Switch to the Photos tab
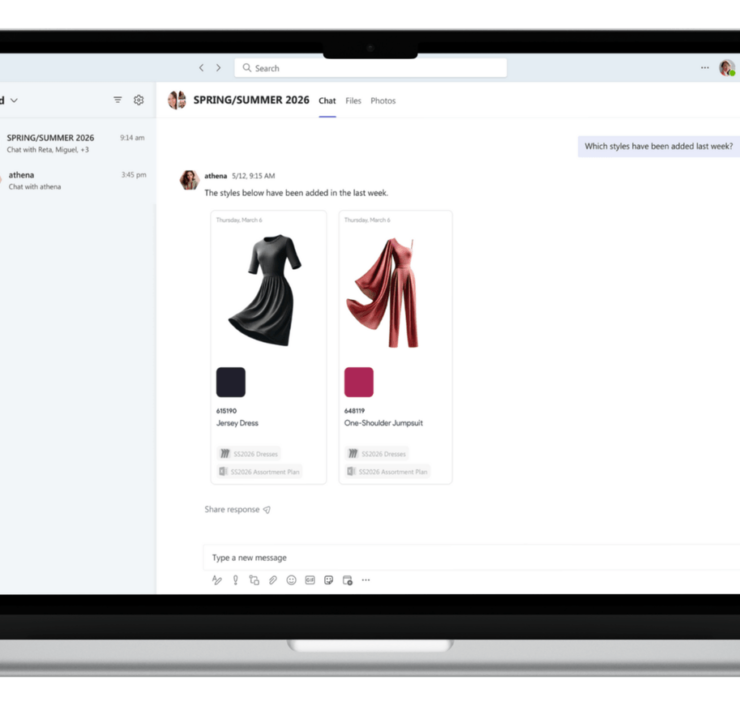The width and height of the screenshot is (740, 710). click(x=383, y=101)
